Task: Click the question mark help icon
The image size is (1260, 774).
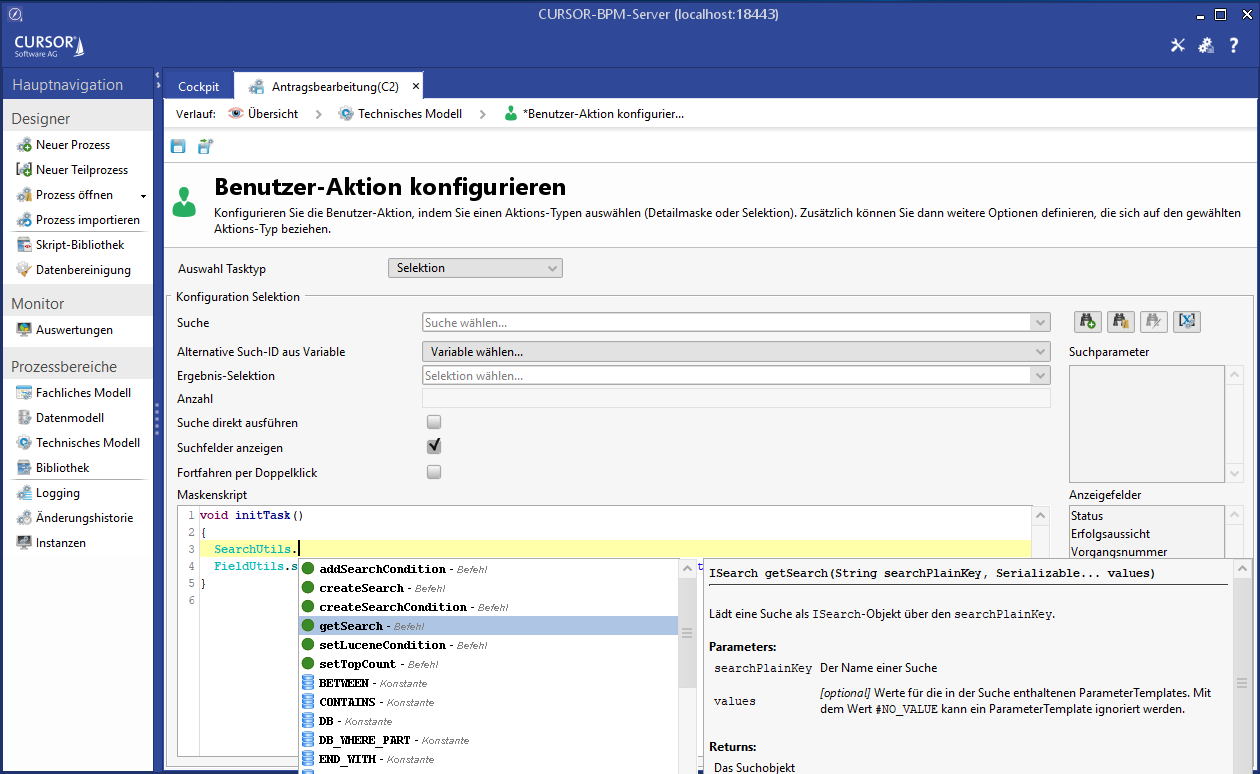Action: 1234,45
